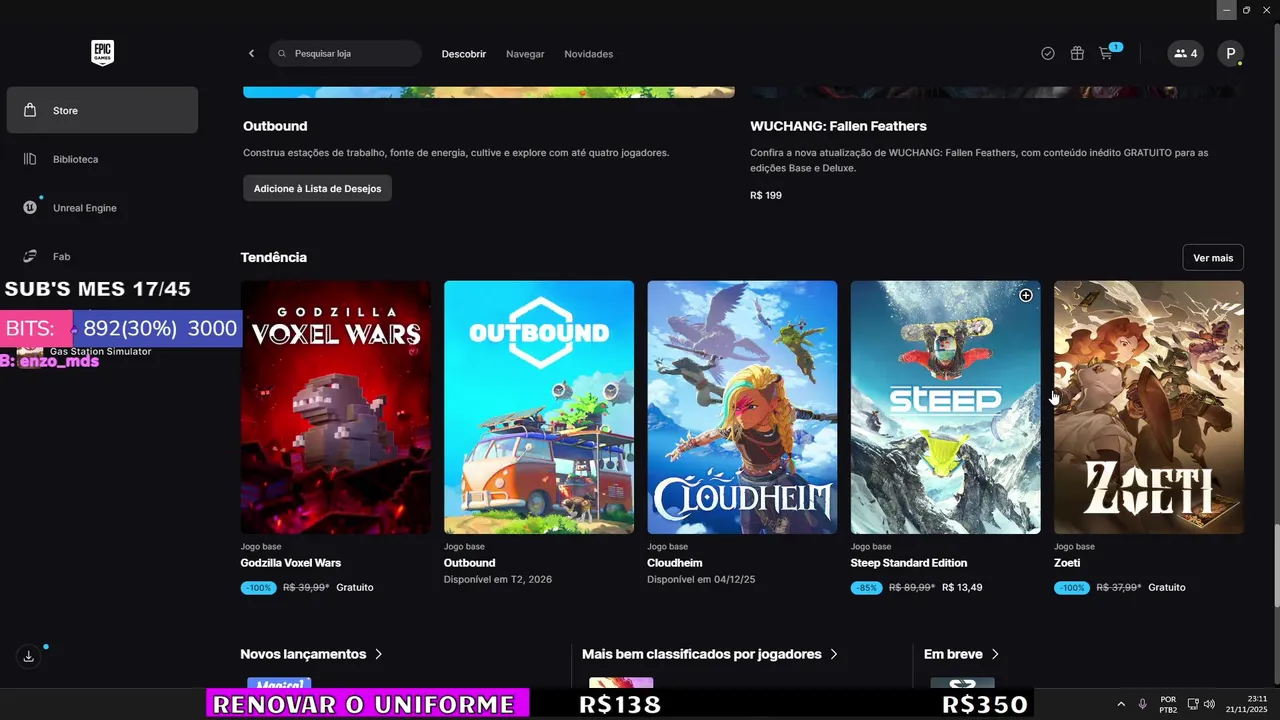Click the Outbound van cover art

(539, 407)
